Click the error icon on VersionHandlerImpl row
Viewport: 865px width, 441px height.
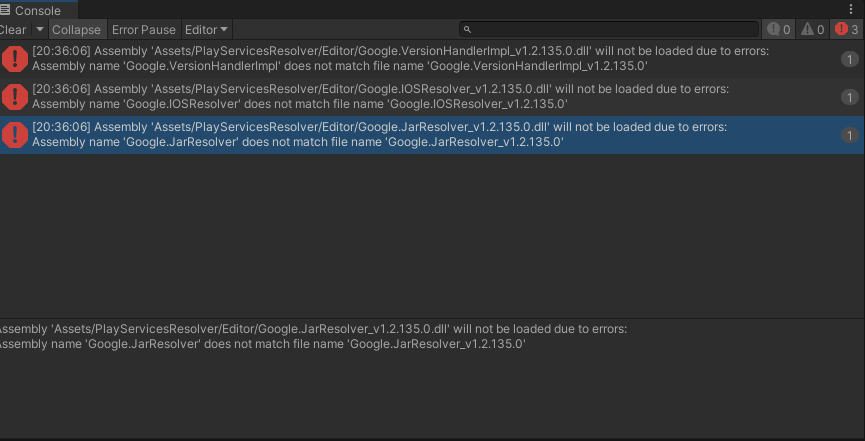tap(15, 59)
